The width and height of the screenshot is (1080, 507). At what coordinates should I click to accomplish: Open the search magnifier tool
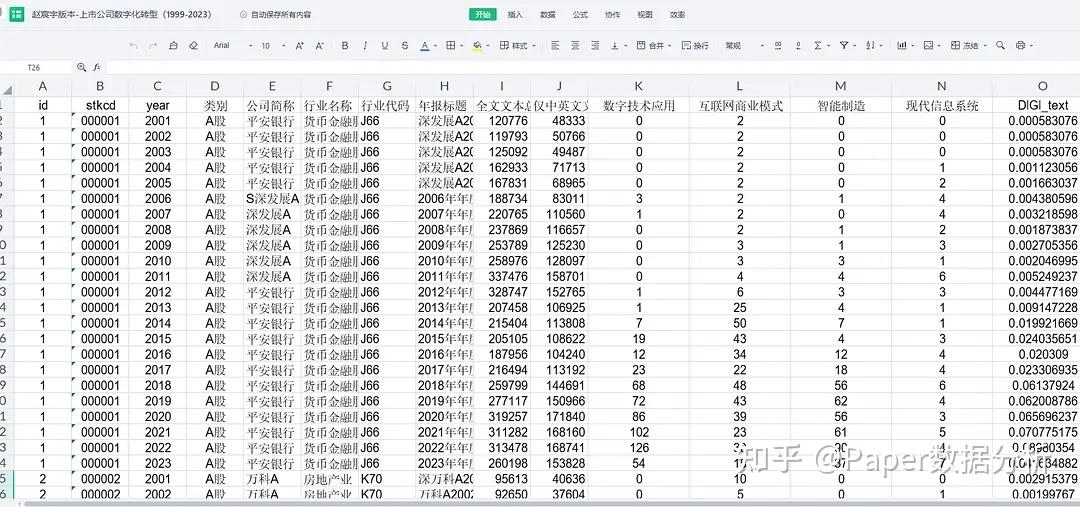1000,45
